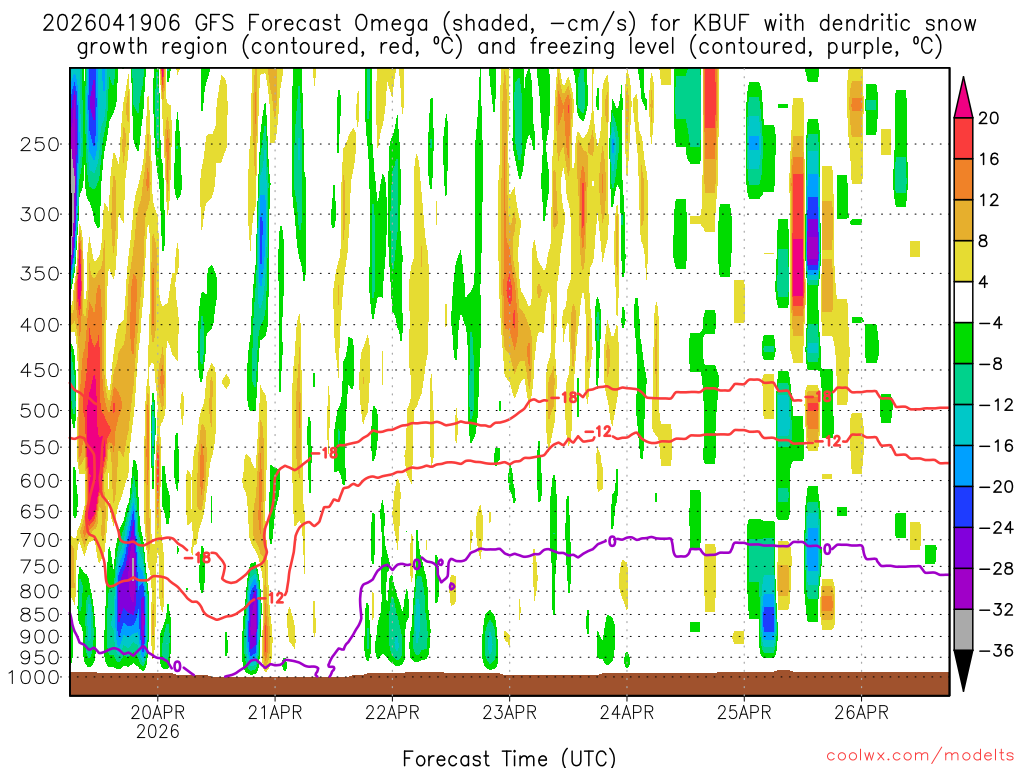This screenshot has width=1024, height=768.
Task: Click the 25APR time axis label
Action: click(x=744, y=712)
